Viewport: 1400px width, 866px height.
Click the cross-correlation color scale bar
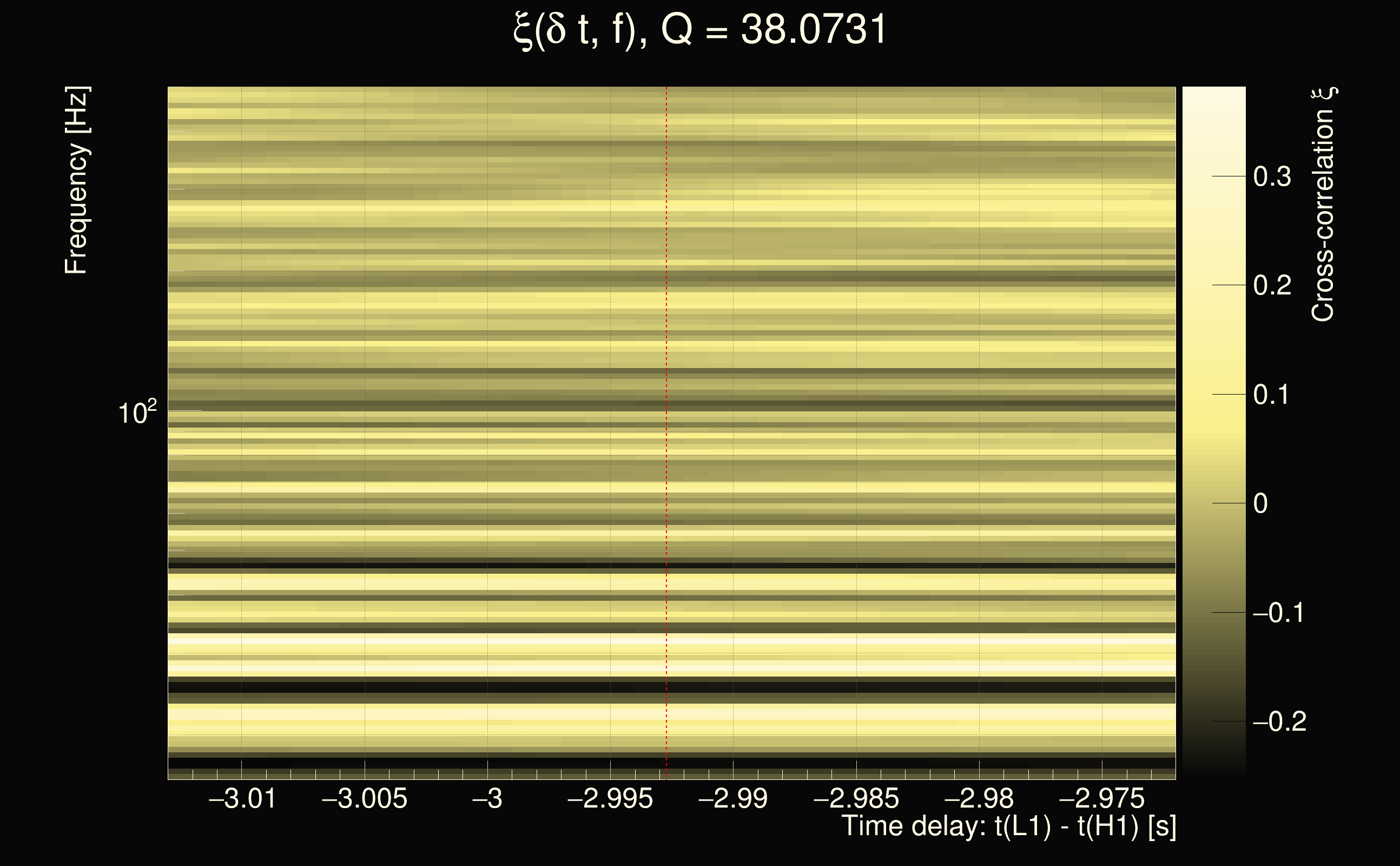coord(1214,430)
